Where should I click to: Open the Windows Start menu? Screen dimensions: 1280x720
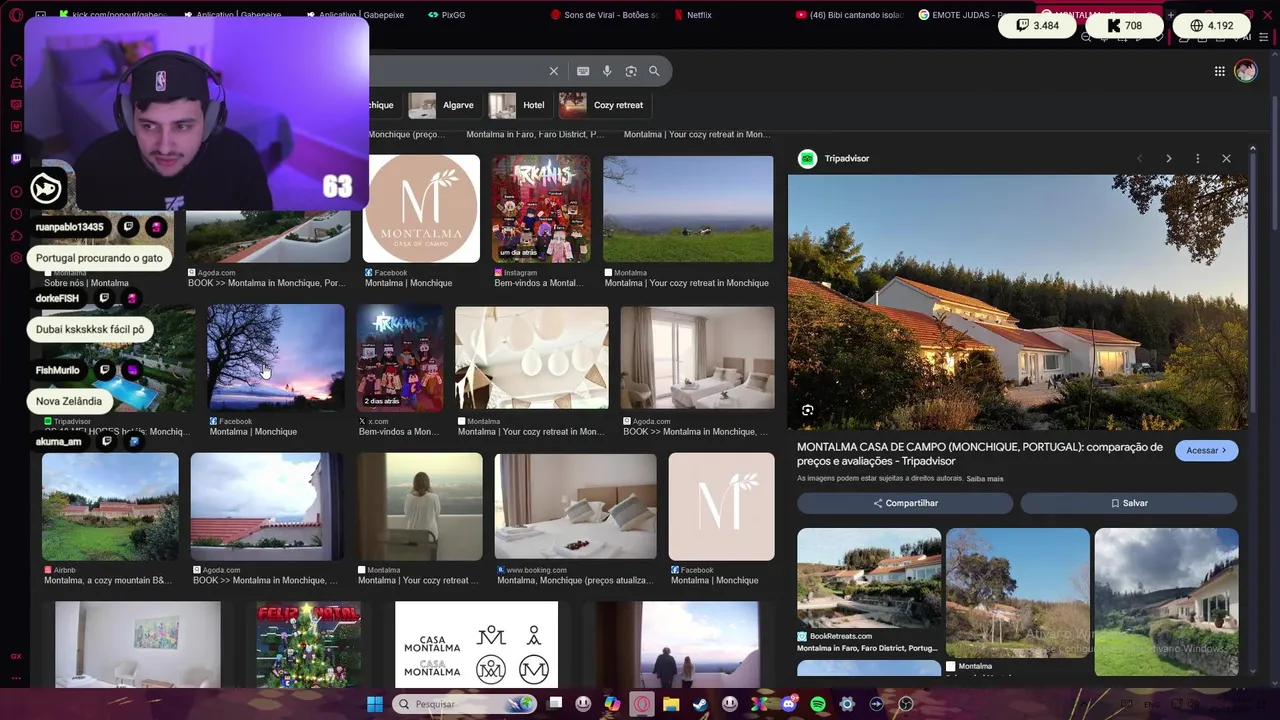pyautogui.click(x=374, y=704)
